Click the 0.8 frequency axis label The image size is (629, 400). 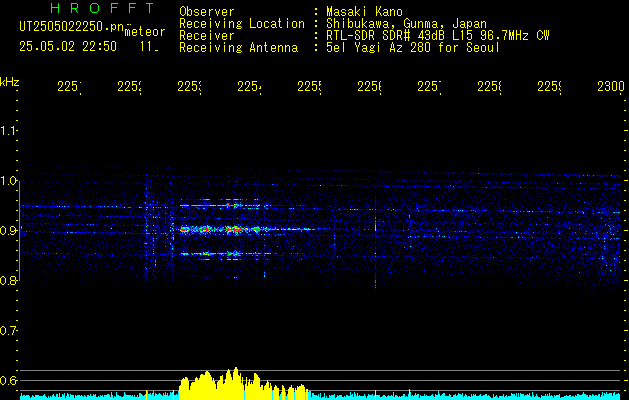8,281
